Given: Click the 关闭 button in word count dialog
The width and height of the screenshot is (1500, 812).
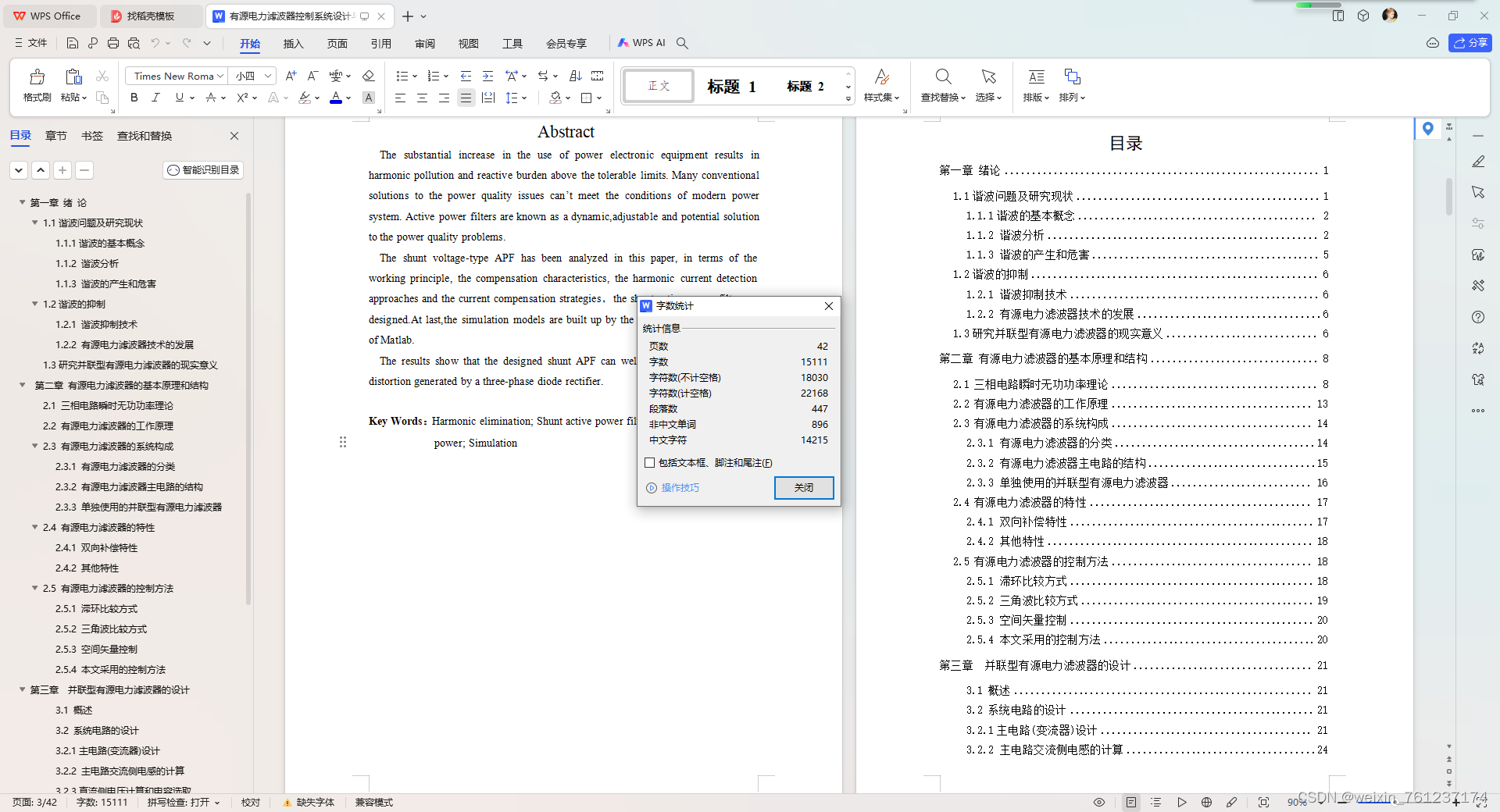Looking at the screenshot, I should coord(804,487).
